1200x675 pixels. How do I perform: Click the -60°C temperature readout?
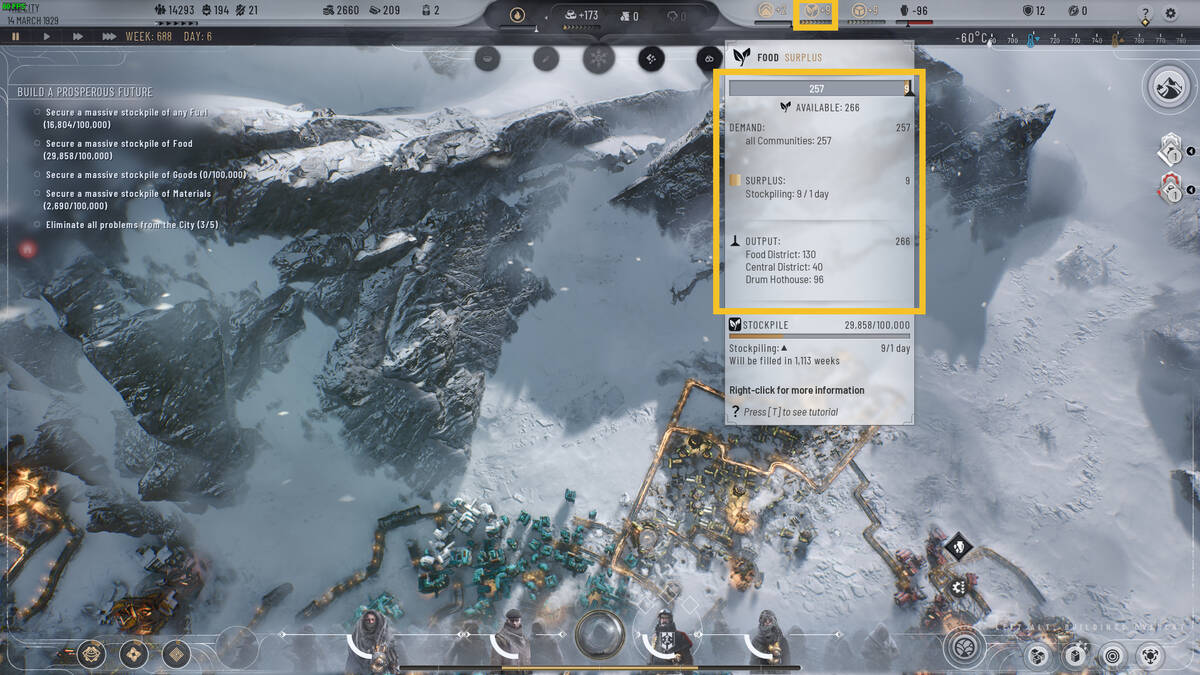click(971, 37)
